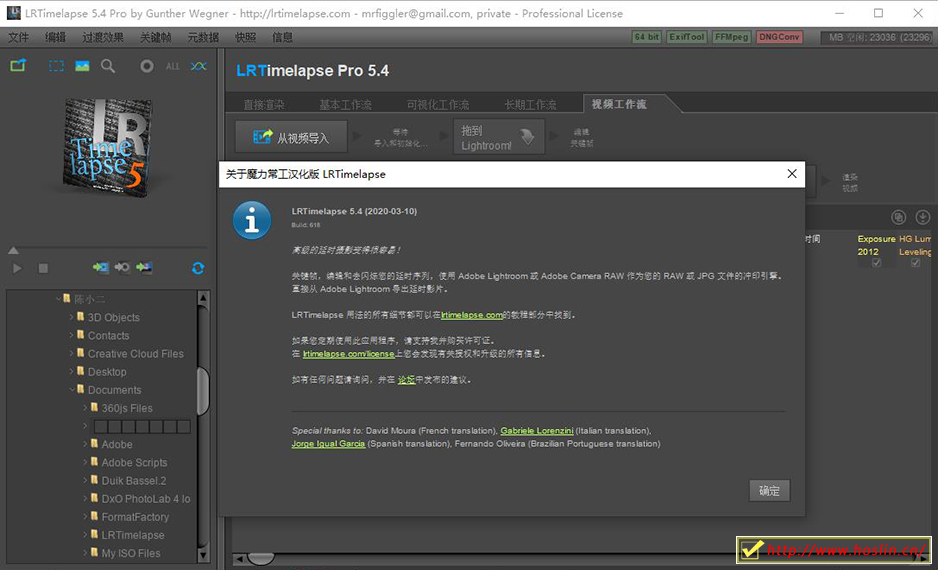Click the folder tree scrollbar up arrow

(203, 297)
